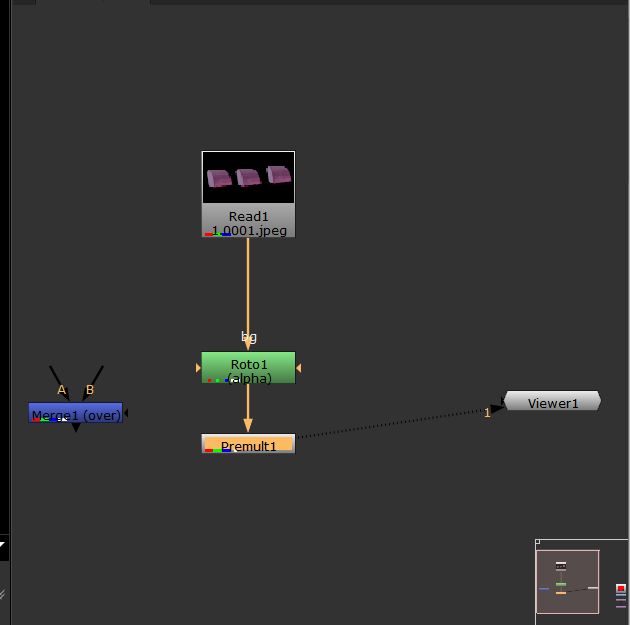Click the bg input label above Roto1
The height and width of the screenshot is (625, 630).
(249, 337)
